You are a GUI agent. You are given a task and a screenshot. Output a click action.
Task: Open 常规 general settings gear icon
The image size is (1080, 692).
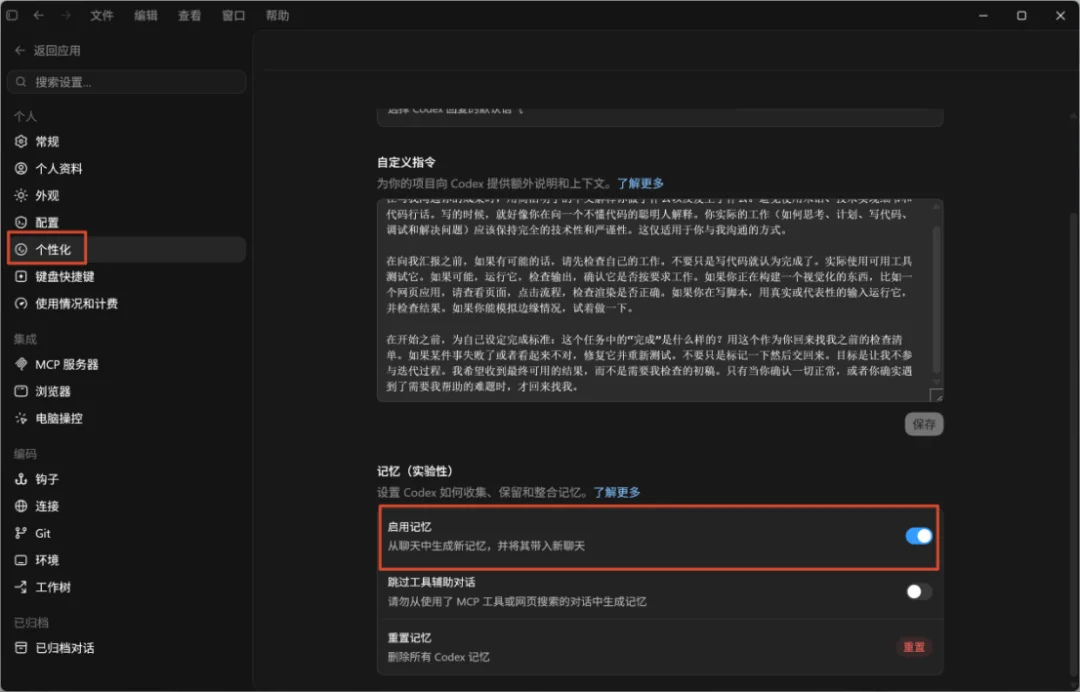tap(21, 141)
